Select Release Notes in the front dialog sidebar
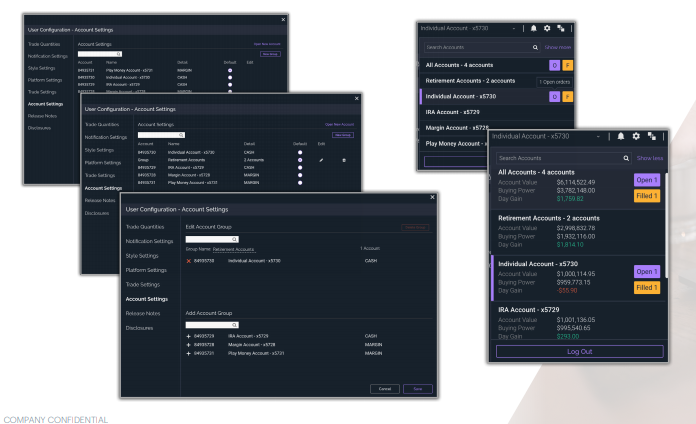 pyautogui.click(x=144, y=313)
